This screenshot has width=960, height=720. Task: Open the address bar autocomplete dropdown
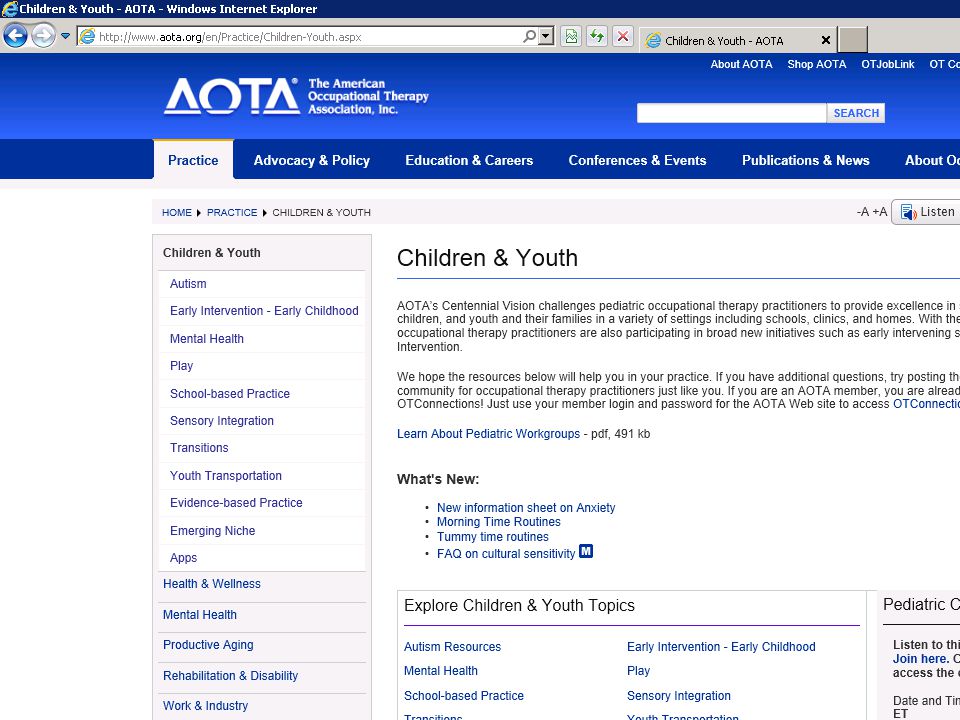pyautogui.click(x=546, y=36)
